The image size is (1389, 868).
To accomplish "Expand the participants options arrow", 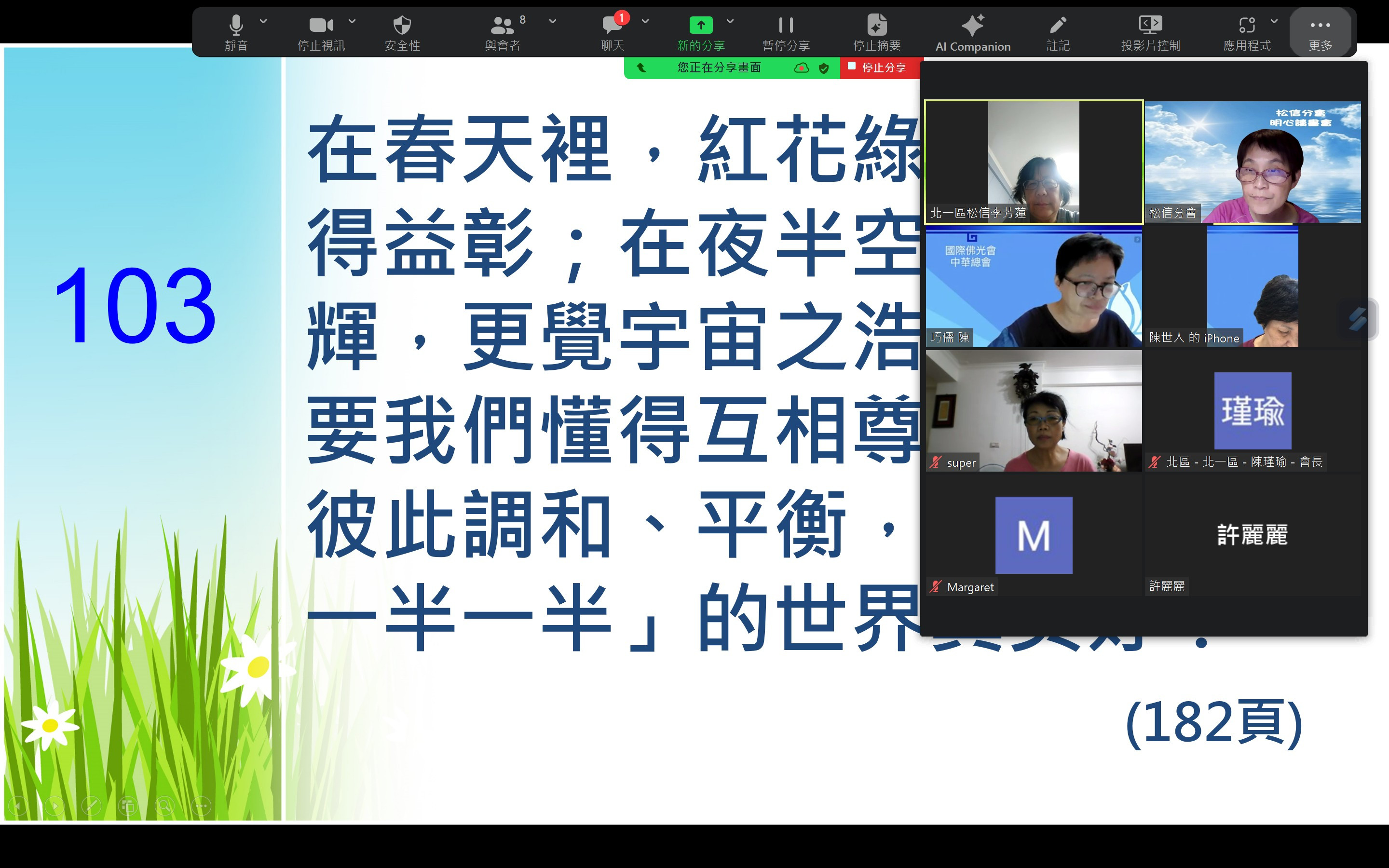I will click(x=552, y=21).
